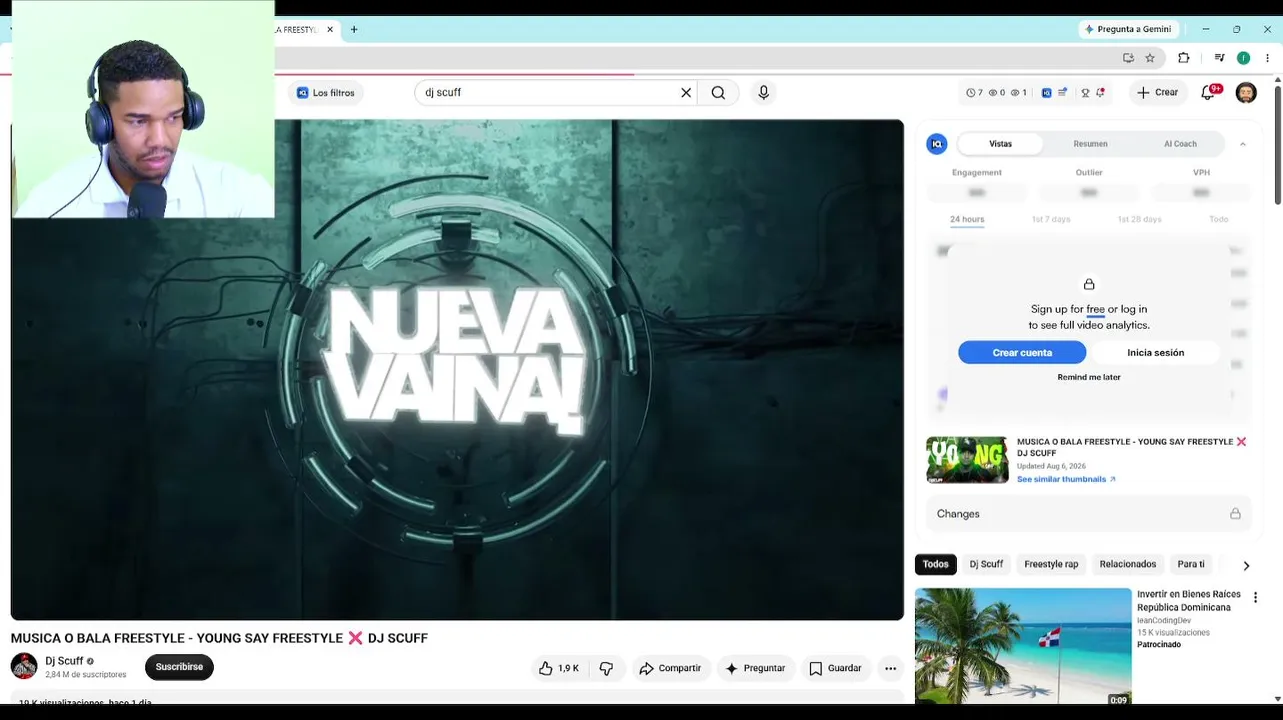Open vidIQ bell alert icon
Screen dimensions: 1283x720
[x=1100, y=93]
